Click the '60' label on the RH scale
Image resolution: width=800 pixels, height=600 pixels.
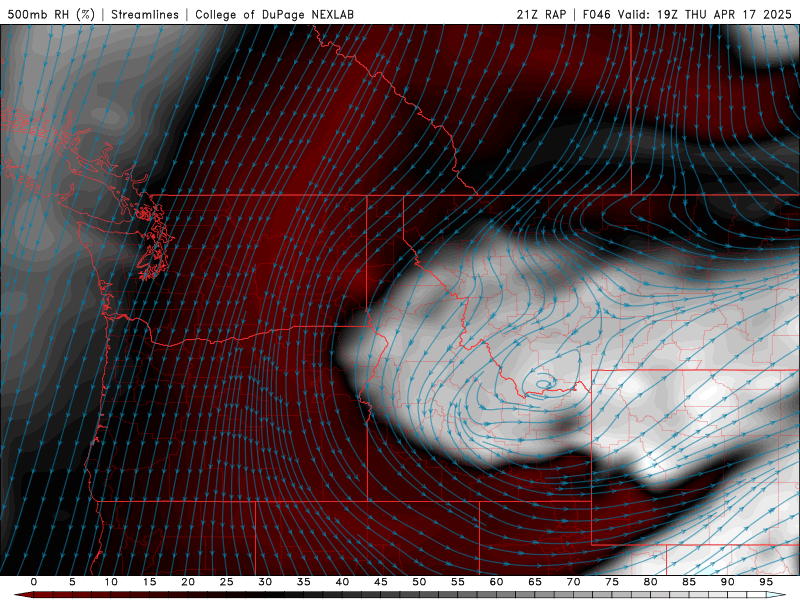click(496, 582)
